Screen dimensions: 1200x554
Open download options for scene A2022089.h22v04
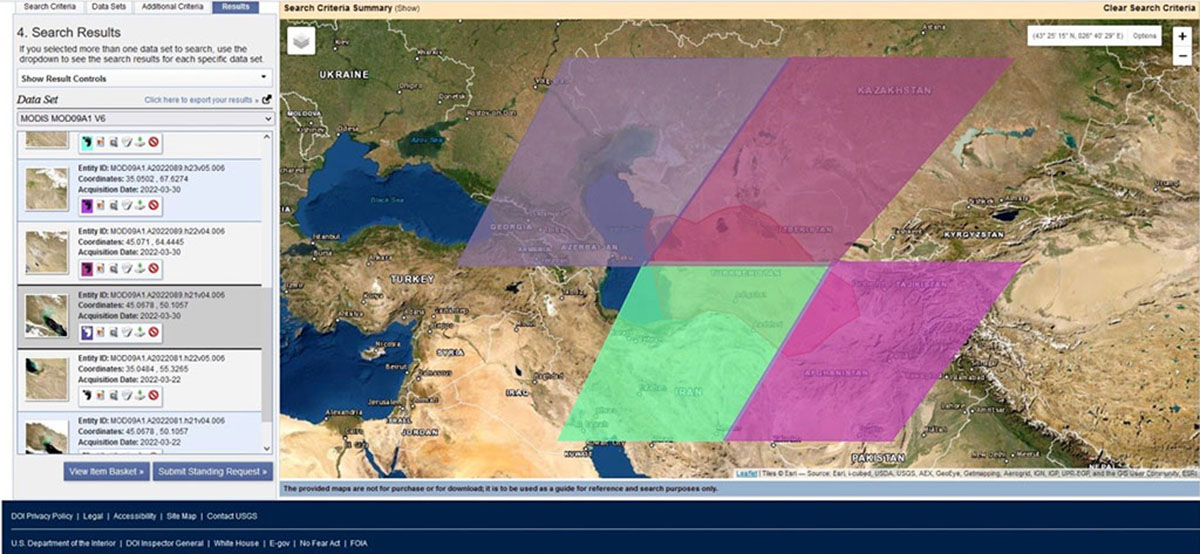[141, 268]
